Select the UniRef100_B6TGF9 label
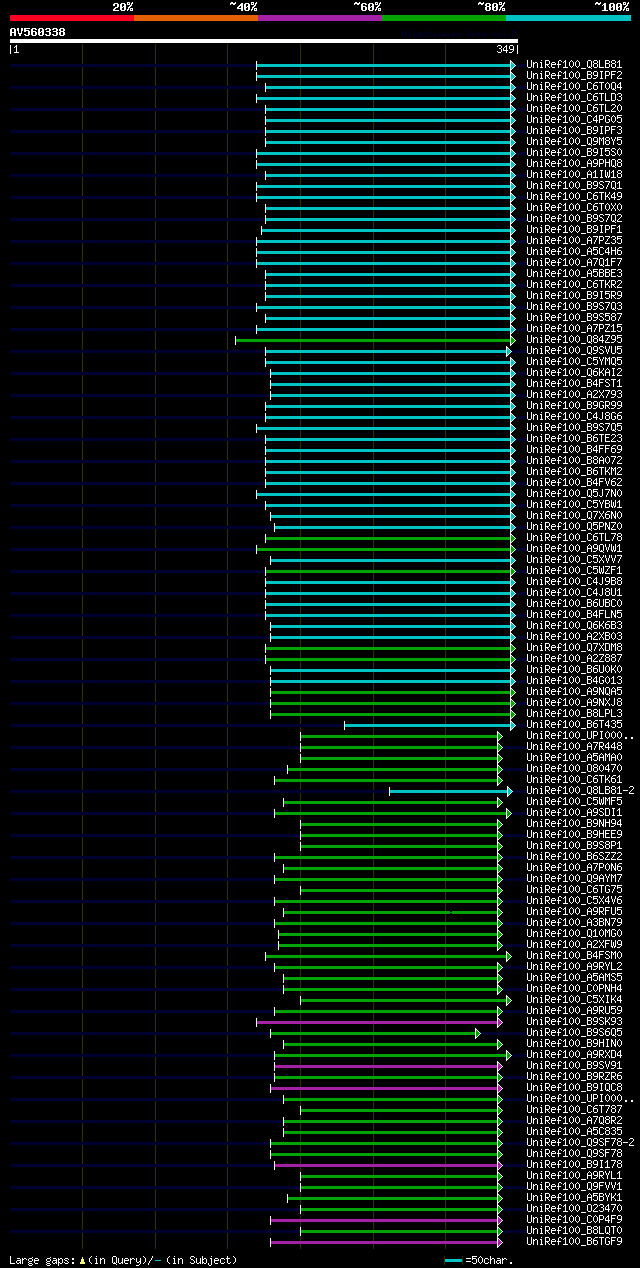 tap(574, 1242)
